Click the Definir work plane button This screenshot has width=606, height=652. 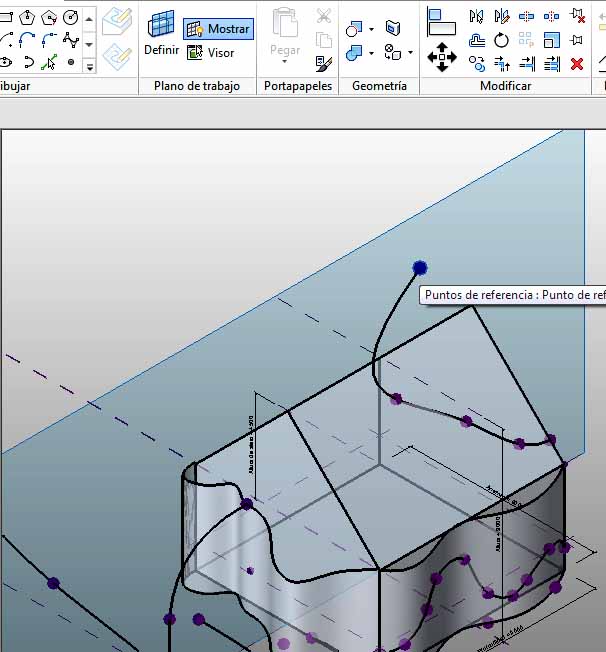tap(161, 33)
